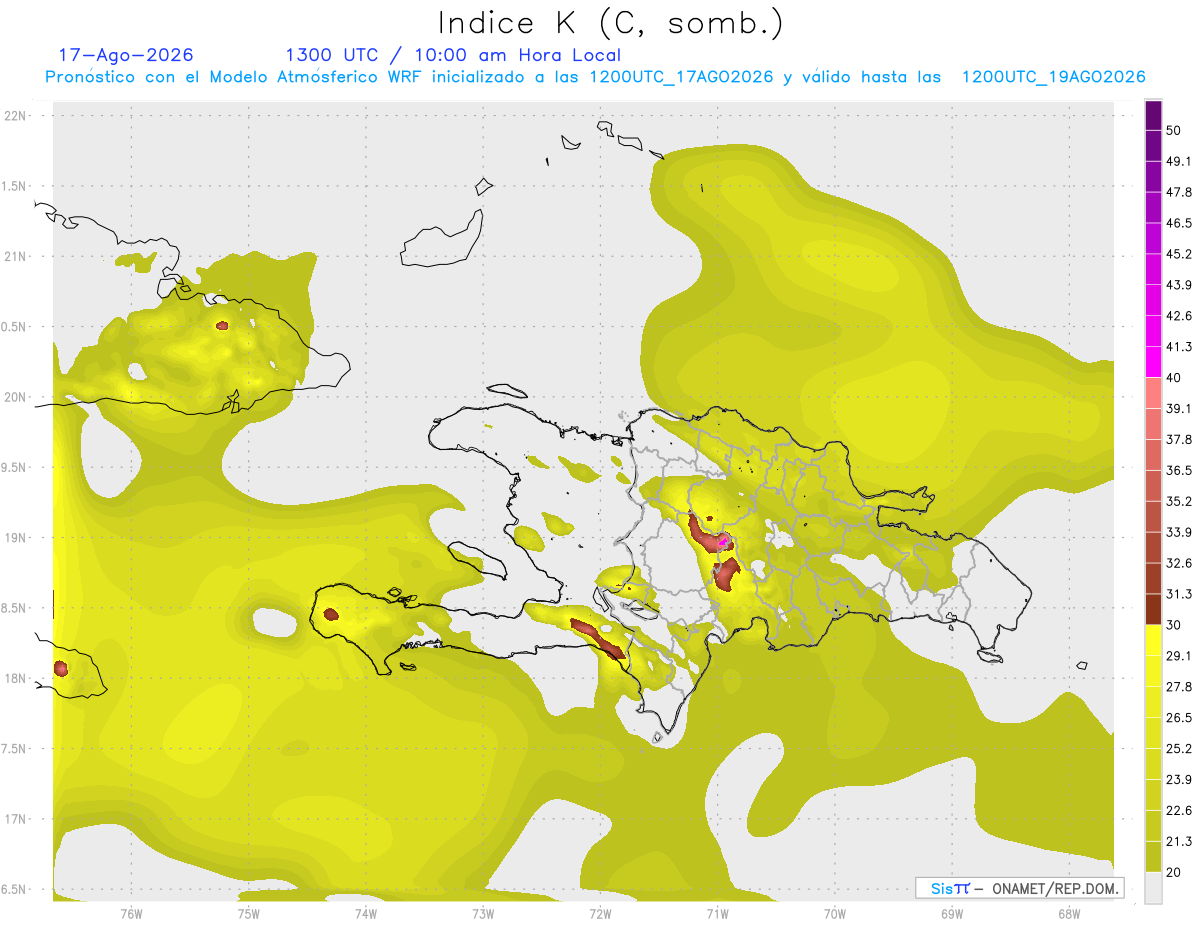The image size is (1200, 927).
Task: Click the "1300 UTC / 10:00 am Hora Local" text
Action: pyautogui.click(x=453, y=55)
